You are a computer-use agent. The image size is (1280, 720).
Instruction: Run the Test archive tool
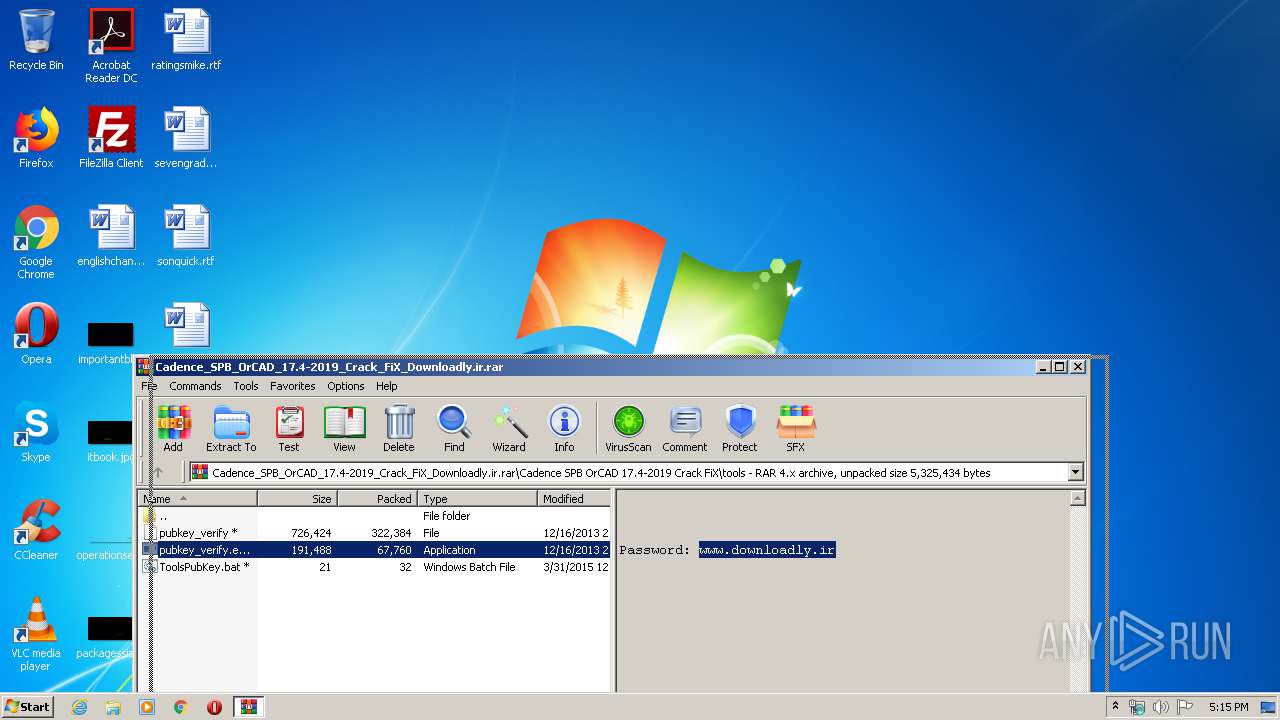point(289,429)
